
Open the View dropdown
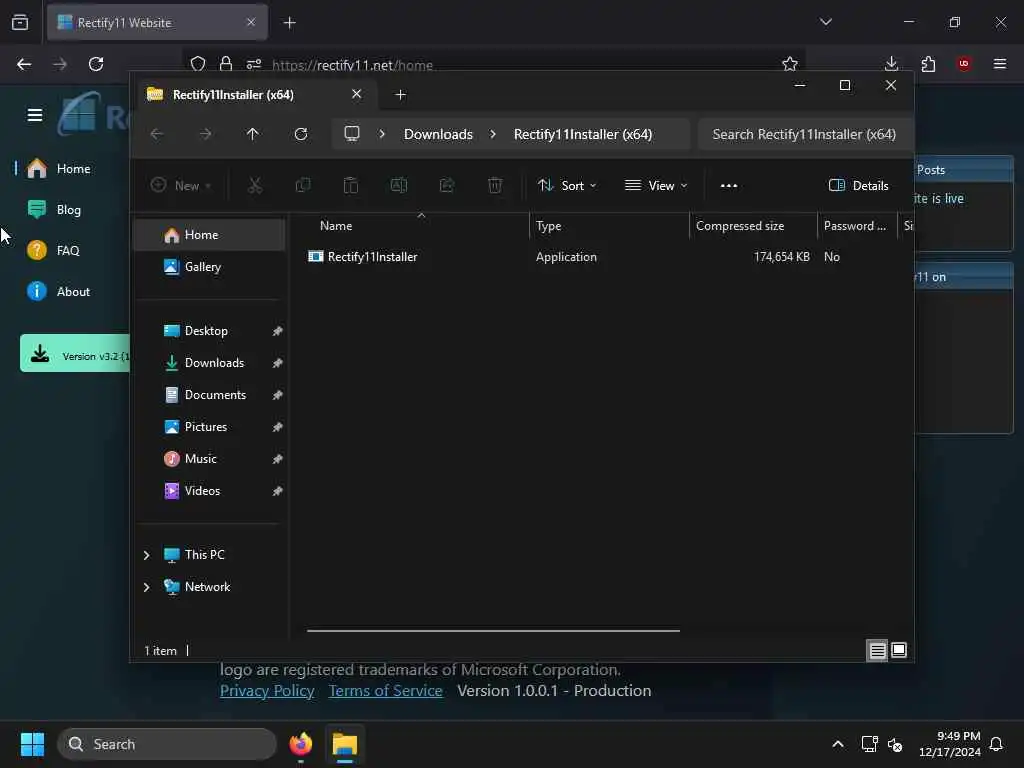[x=656, y=185]
